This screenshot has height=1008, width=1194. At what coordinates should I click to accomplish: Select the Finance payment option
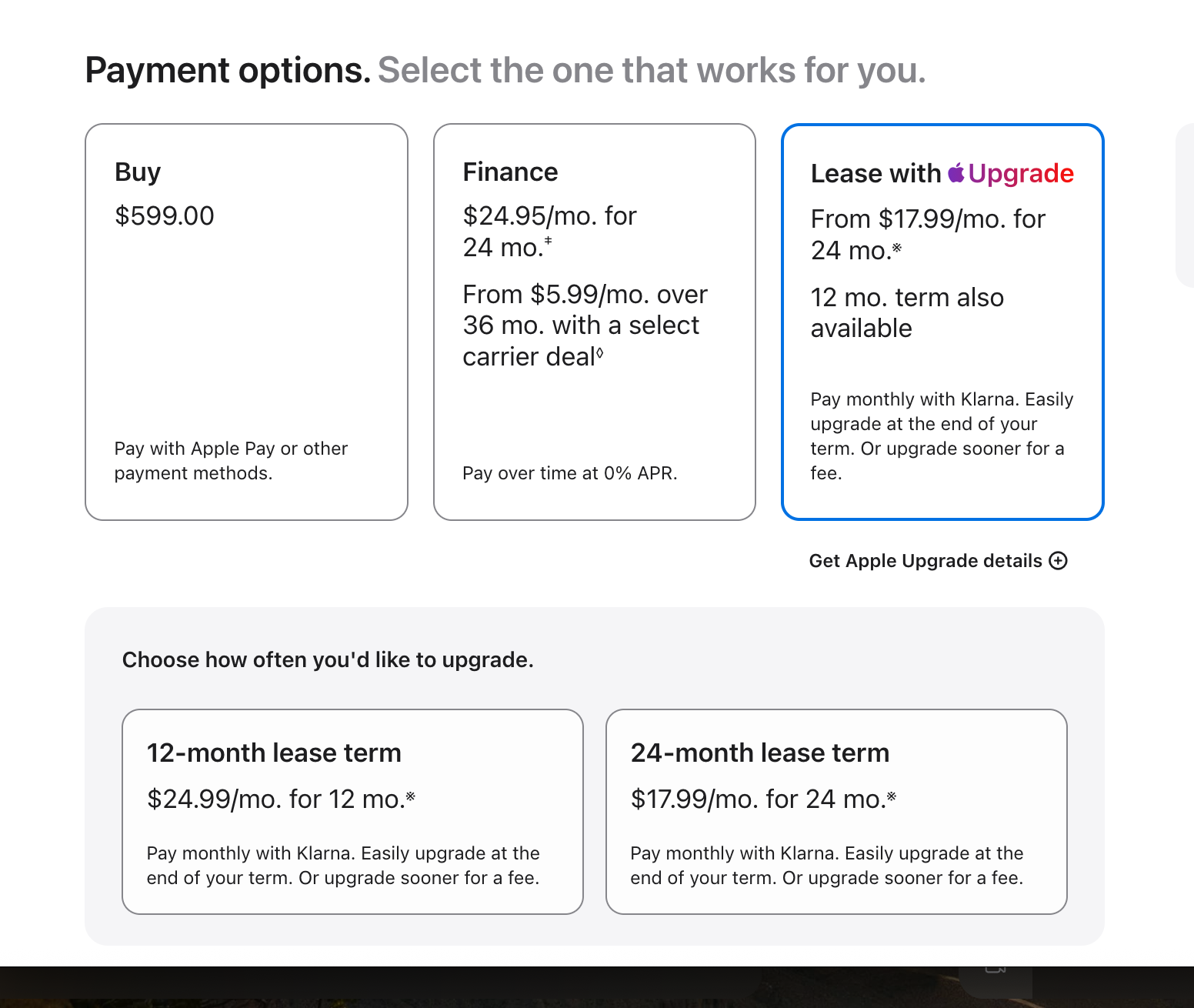point(595,322)
